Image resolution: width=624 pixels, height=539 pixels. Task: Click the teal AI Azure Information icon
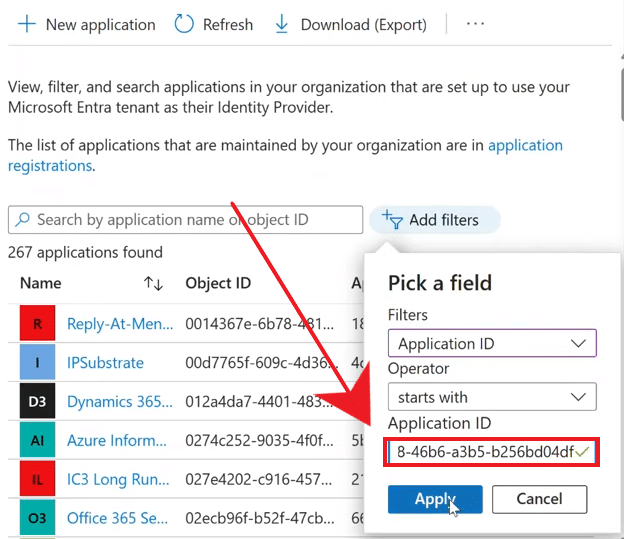click(x=38, y=441)
